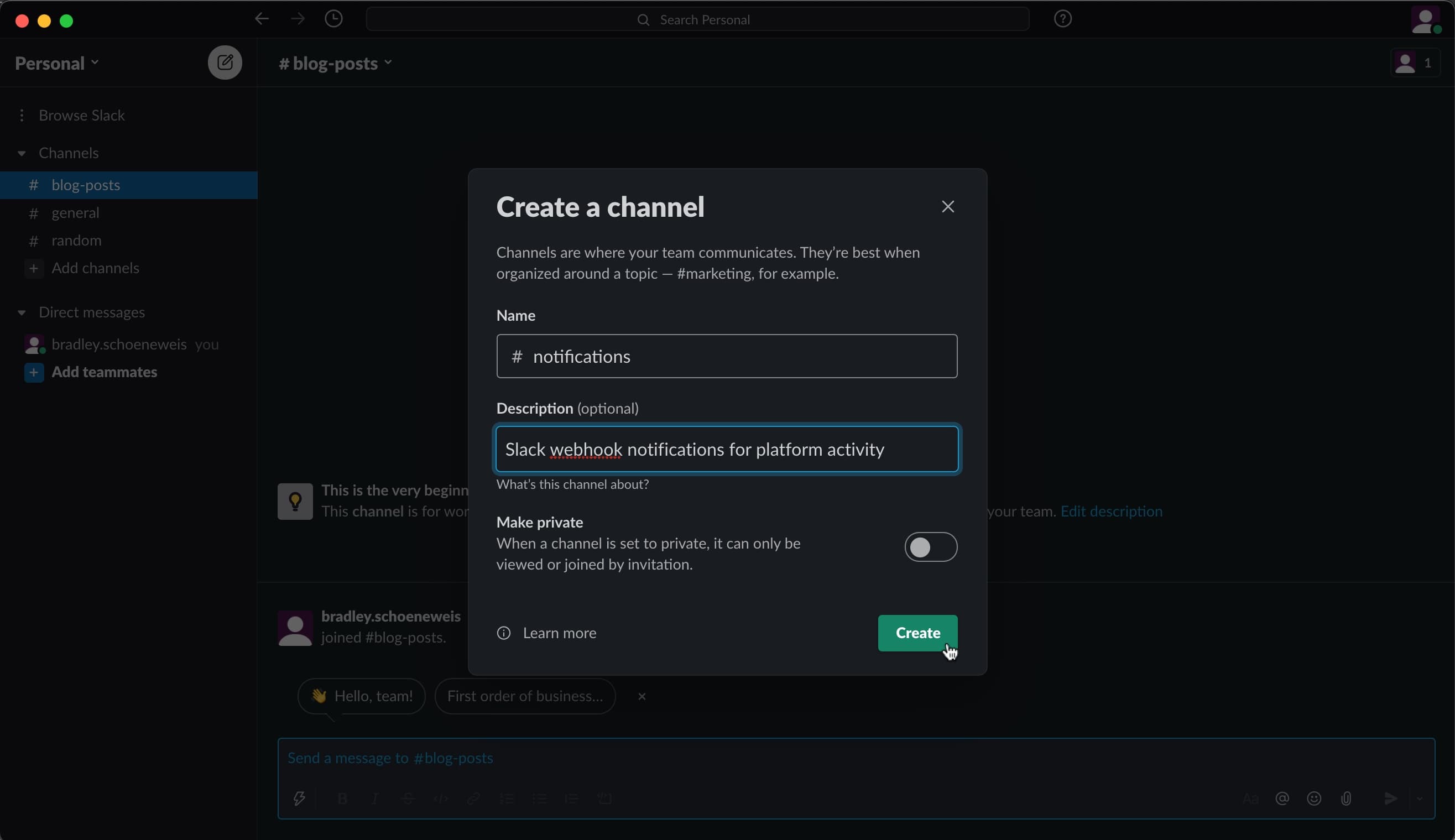Dismiss the Hello team suggestion chip
The height and width of the screenshot is (840, 1455).
pyautogui.click(x=641, y=695)
